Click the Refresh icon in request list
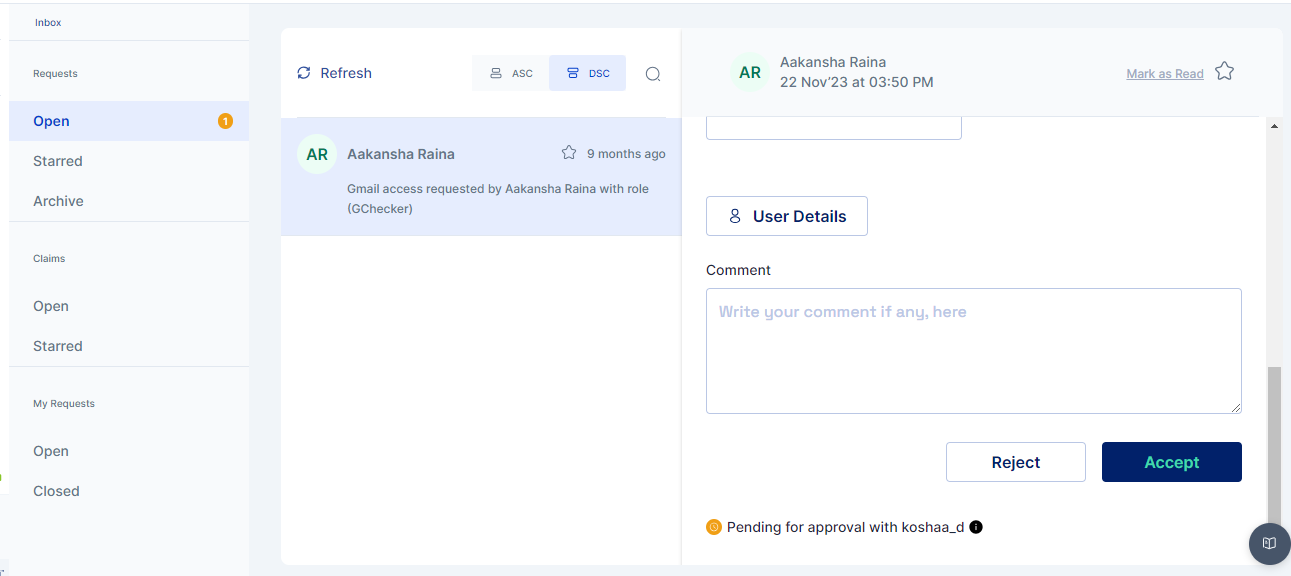 304,73
